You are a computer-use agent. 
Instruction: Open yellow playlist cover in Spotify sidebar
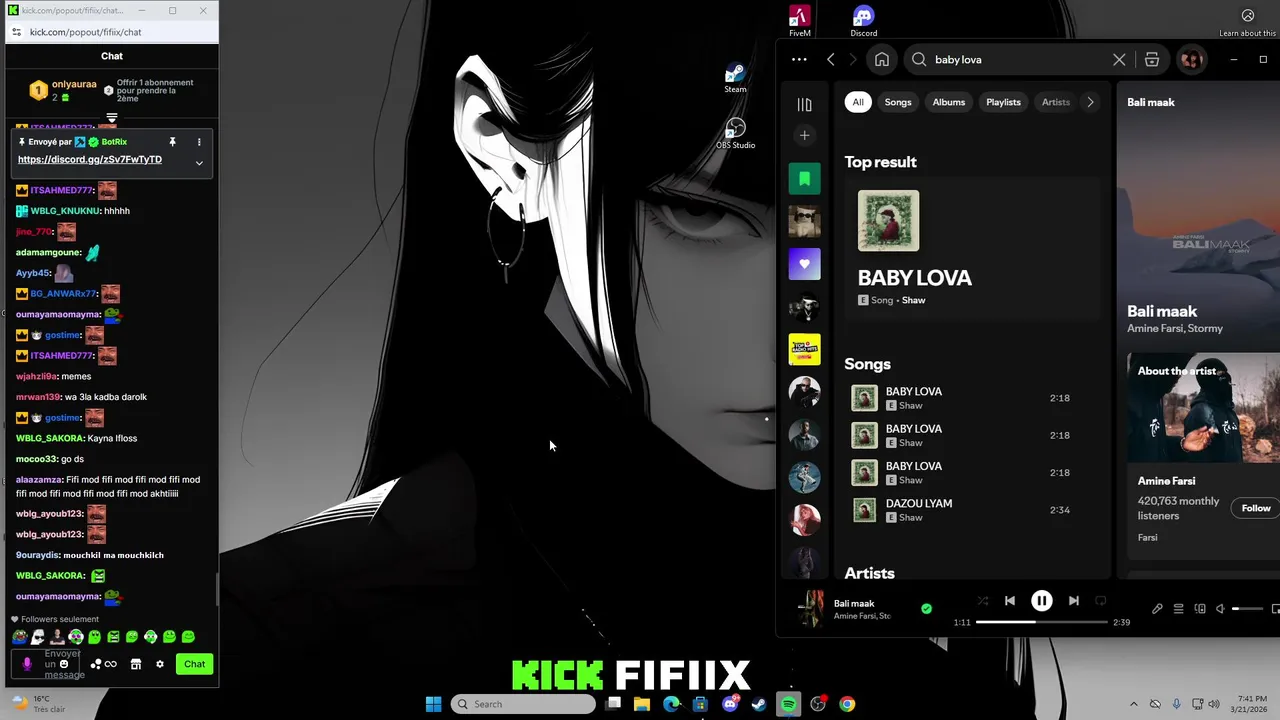tap(804, 349)
